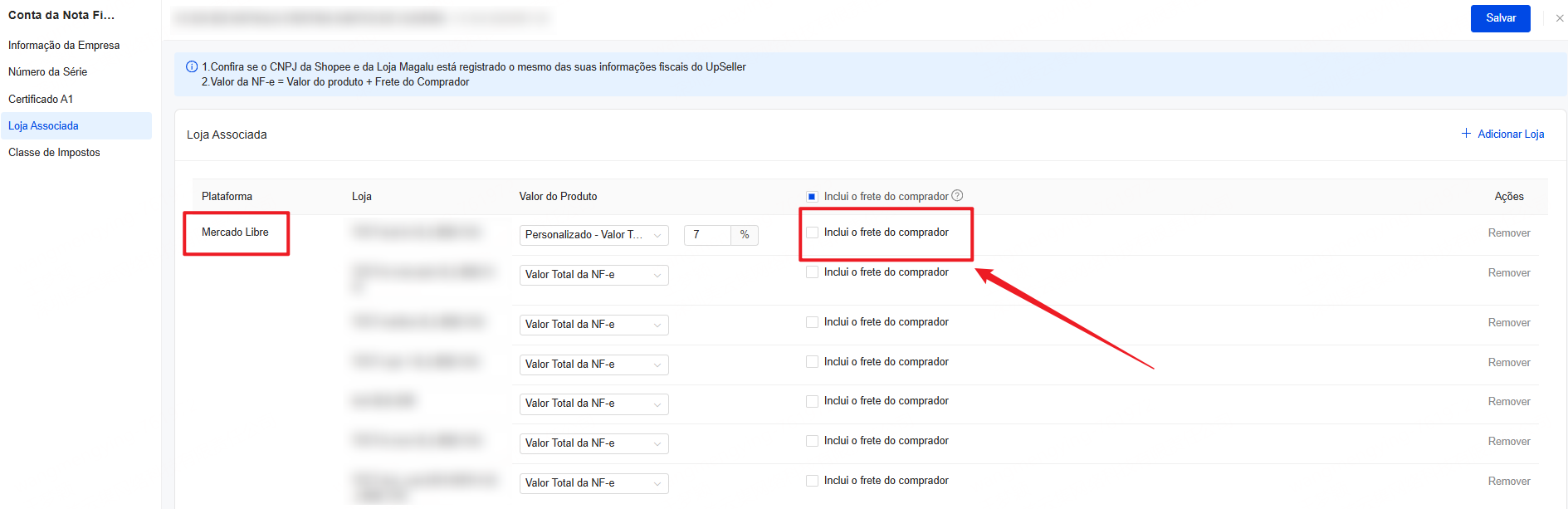Click the plus icon for Adicionar Loja
Viewport: 1568px width, 509px height.
pyautogui.click(x=1466, y=134)
